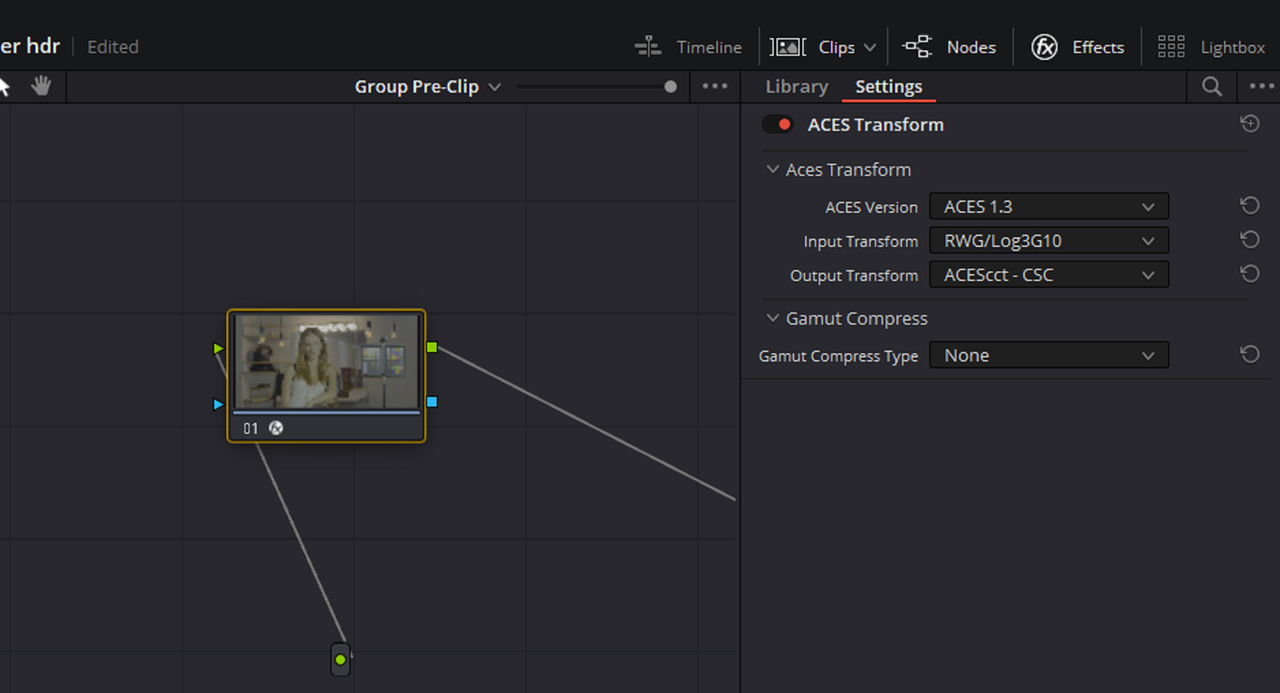Image resolution: width=1280 pixels, height=693 pixels.
Task: Open effects panel options menu
Action: click(1262, 87)
